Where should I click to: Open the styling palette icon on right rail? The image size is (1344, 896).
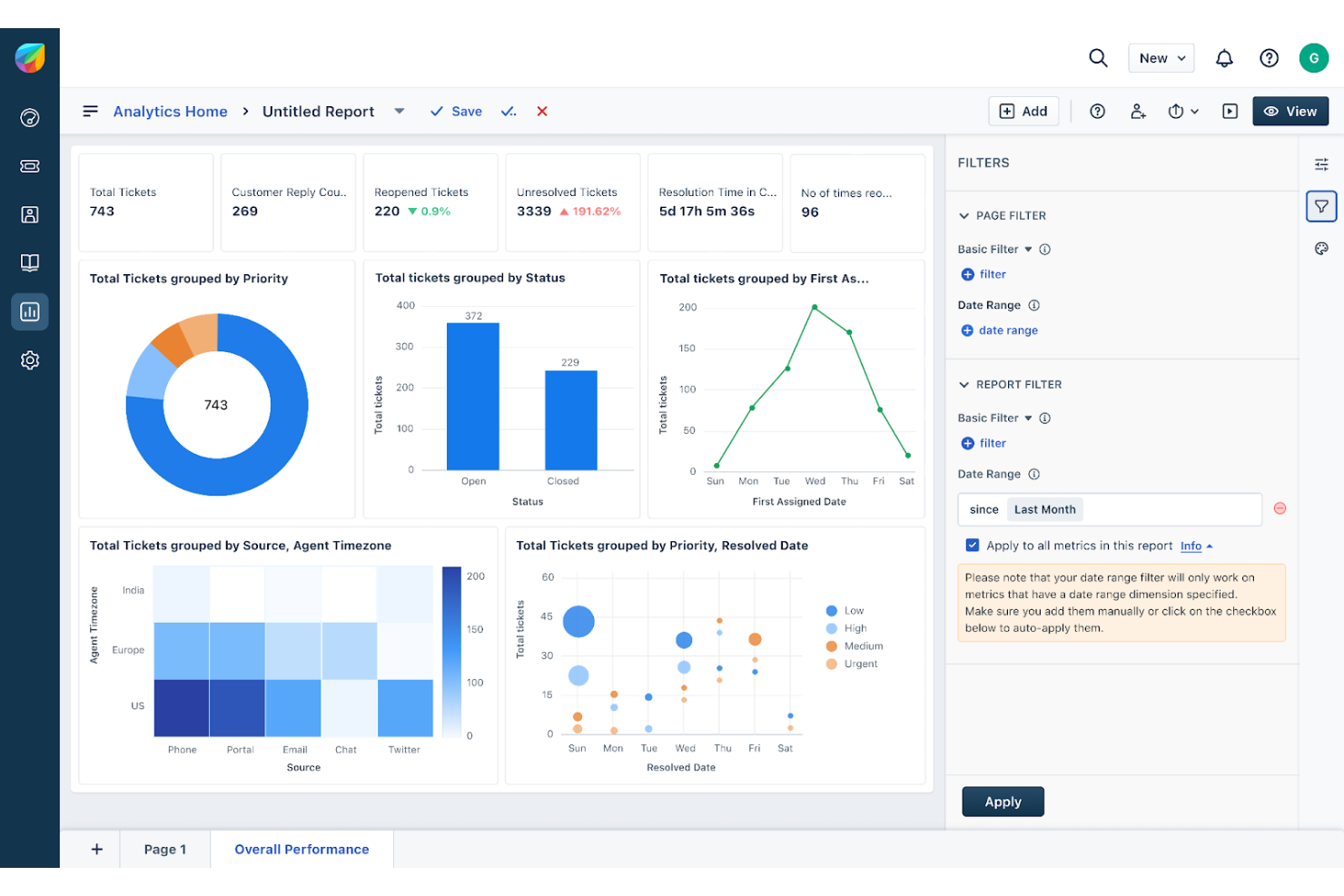(x=1321, y=248)
